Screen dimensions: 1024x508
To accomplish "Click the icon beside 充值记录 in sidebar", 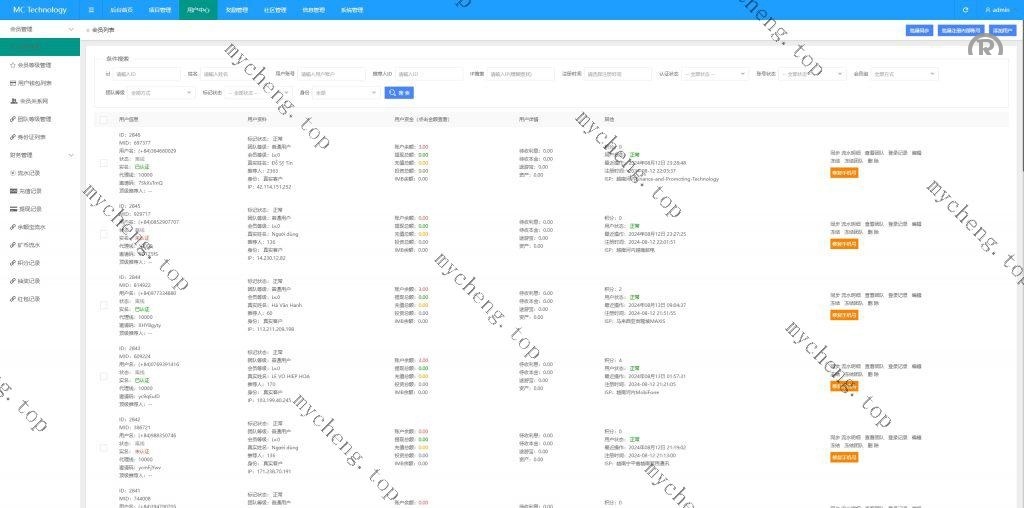I will pos(13,191).
